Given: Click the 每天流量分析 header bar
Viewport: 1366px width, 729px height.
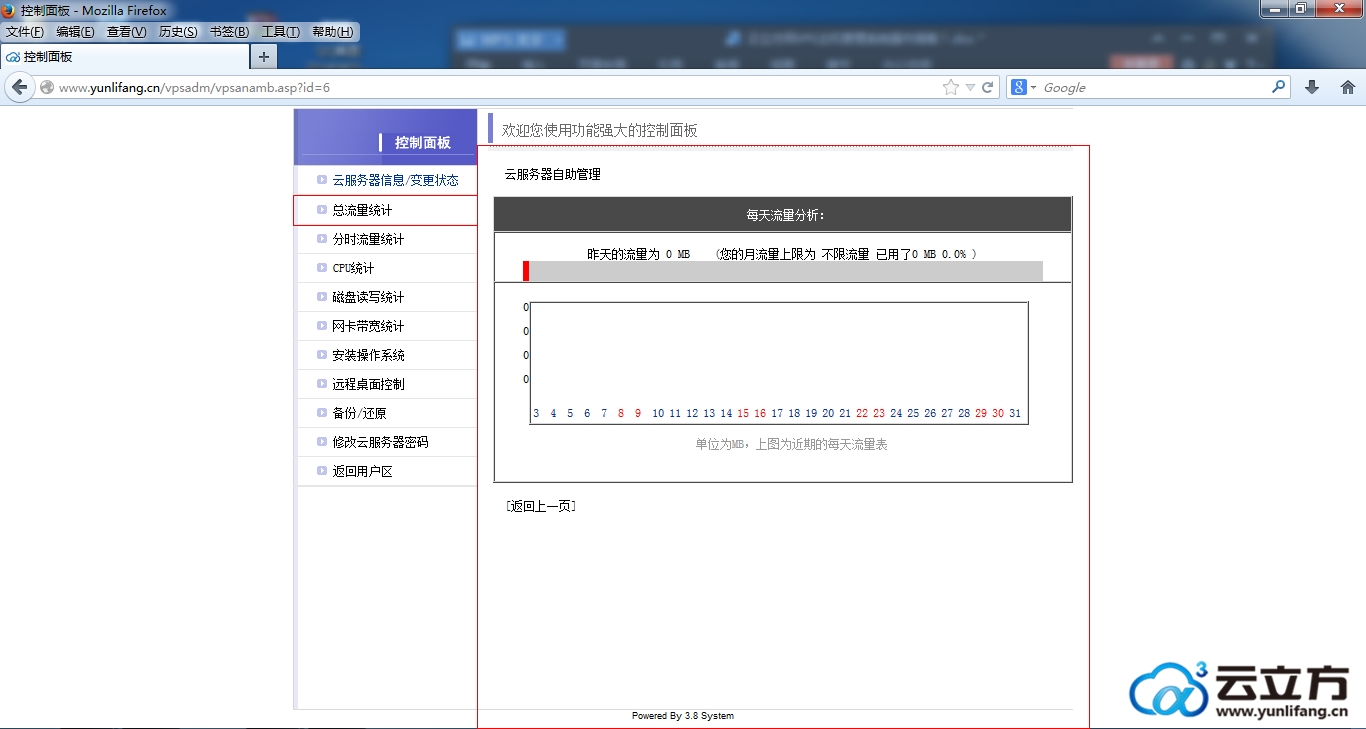Looking at the screenshot, I should pos(782,215).
